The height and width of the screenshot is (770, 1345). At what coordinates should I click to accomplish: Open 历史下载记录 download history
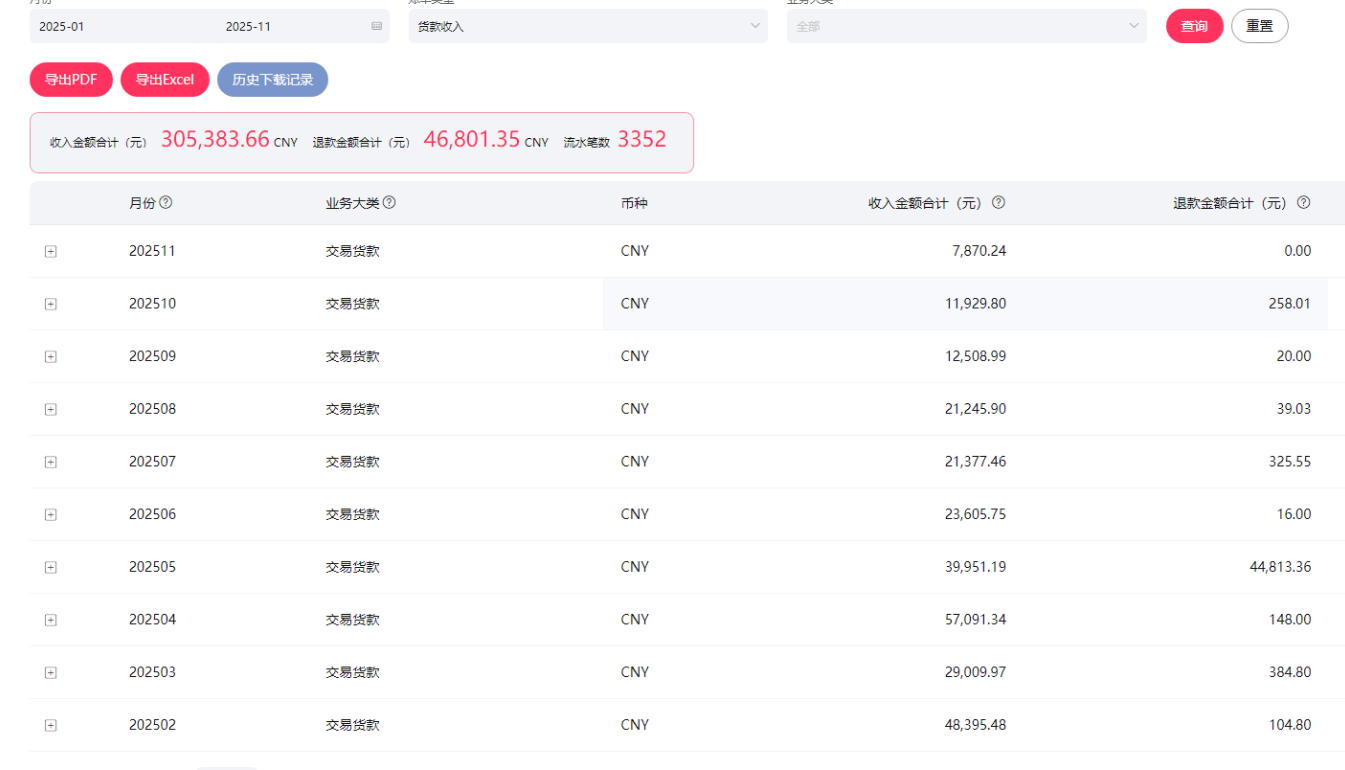272,80
